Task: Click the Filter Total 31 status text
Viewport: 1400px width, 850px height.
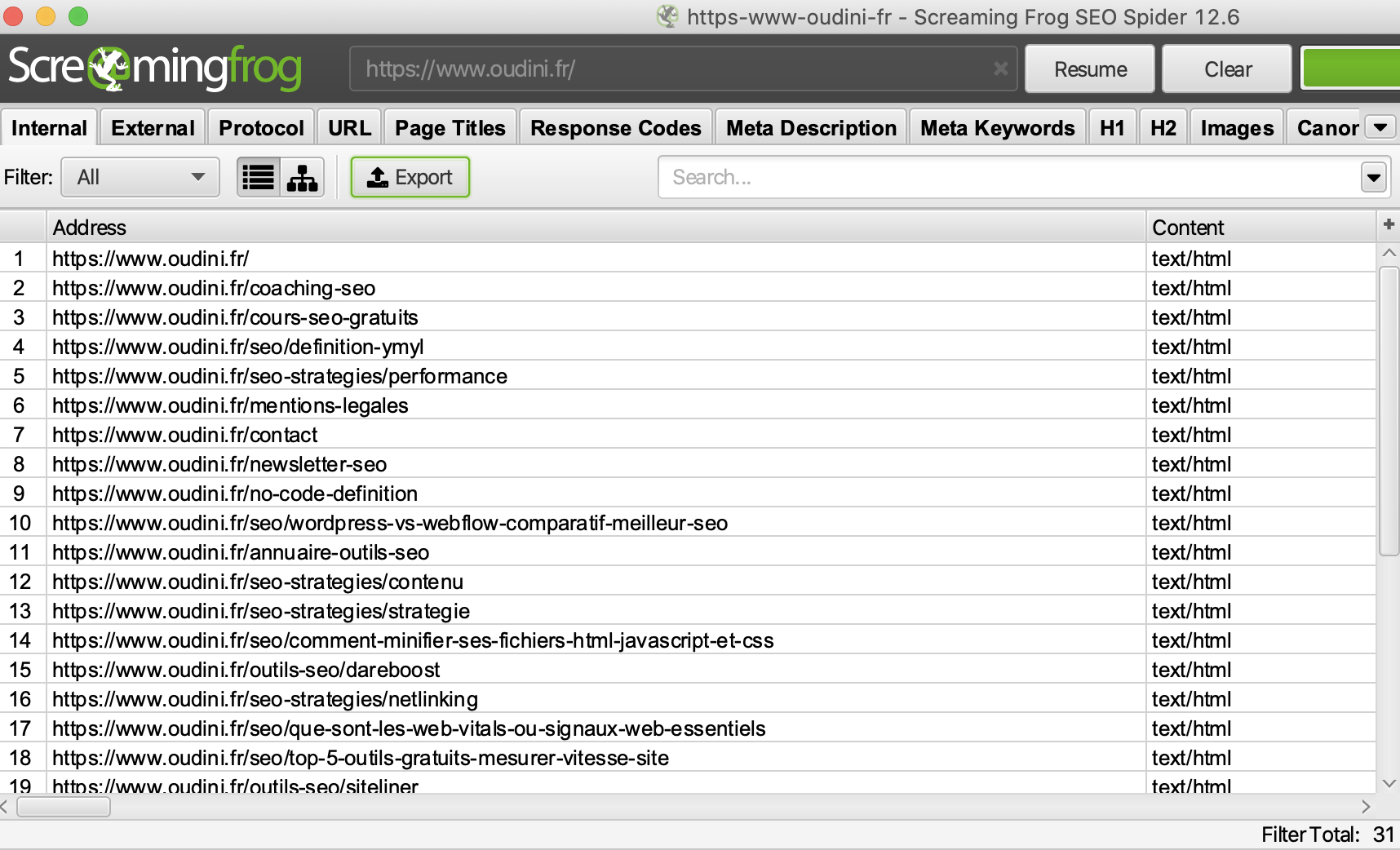Action: click(x=1328, y=835)
